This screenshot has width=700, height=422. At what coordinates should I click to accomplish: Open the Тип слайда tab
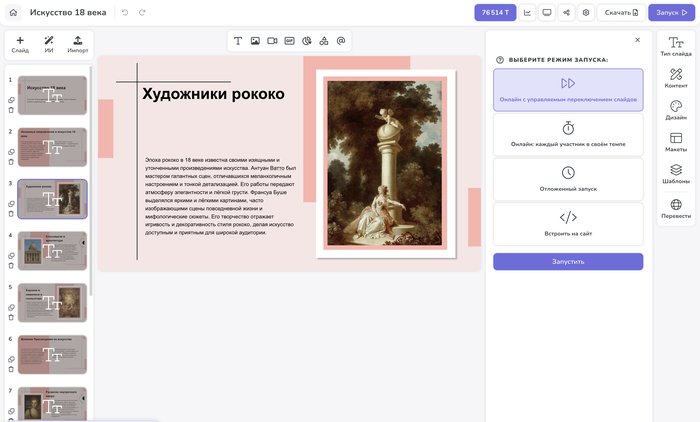click(x=676, y=46)
